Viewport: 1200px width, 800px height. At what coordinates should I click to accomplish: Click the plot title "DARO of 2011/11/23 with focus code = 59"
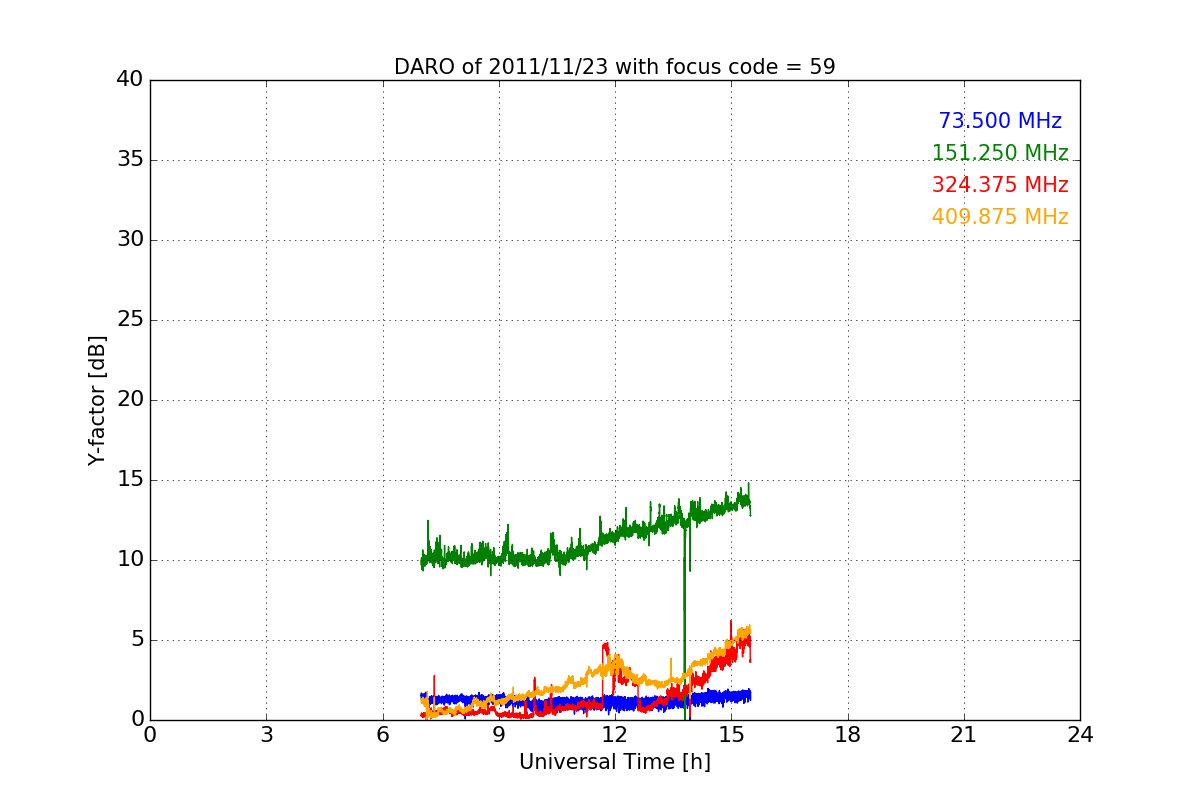(x=614, y=67)
